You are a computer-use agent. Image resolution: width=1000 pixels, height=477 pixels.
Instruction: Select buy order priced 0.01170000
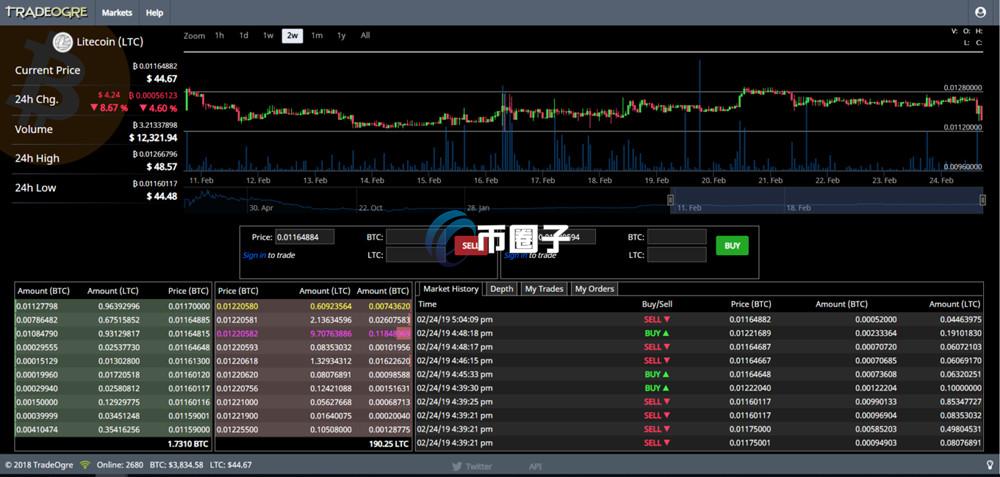(x=113, y=306)
